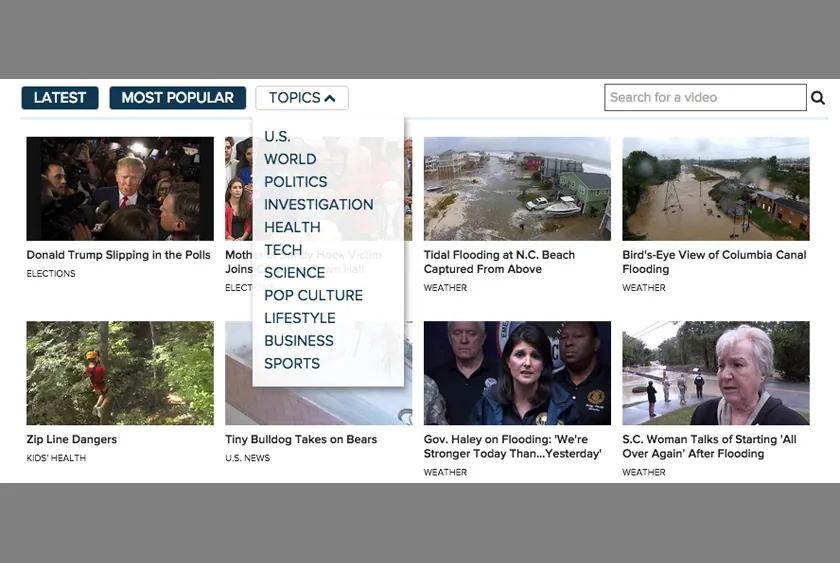Choose INVESTIGATION in the topics list

tap(319, 205)
